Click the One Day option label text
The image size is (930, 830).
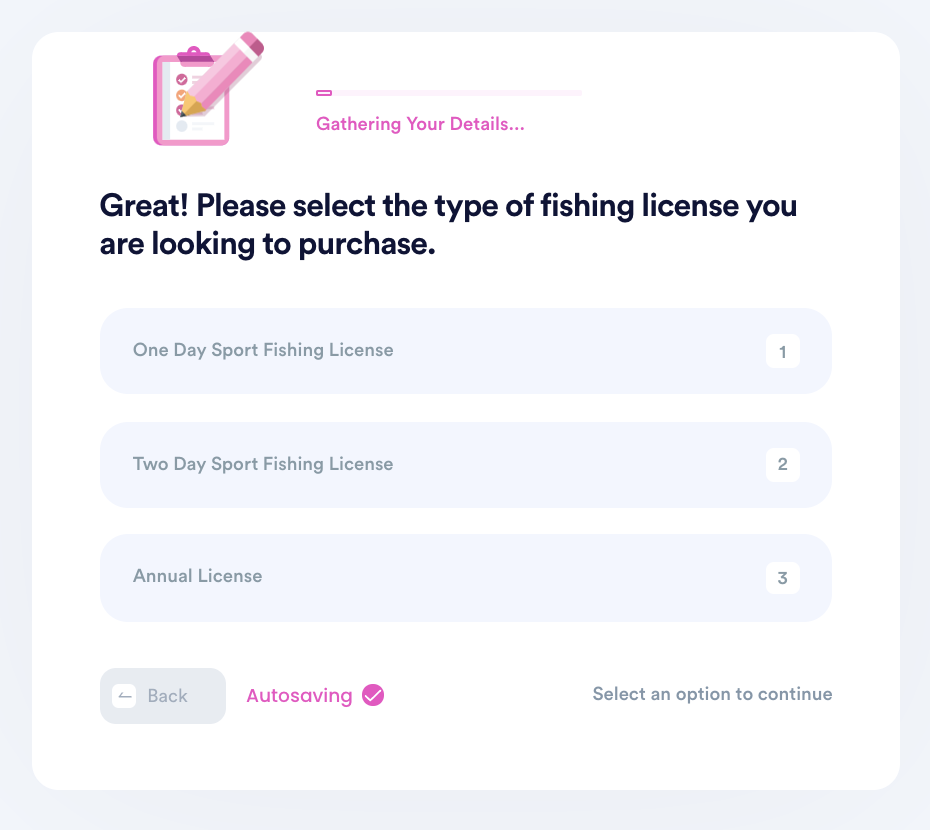tap(263, 350)
